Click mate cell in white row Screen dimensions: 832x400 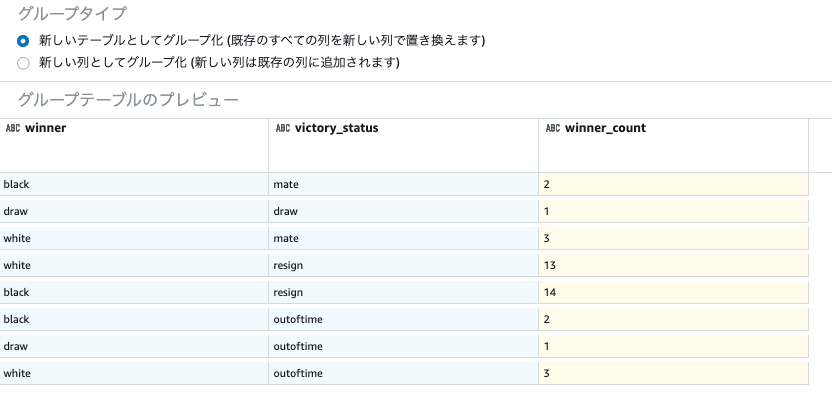(404, 238)
